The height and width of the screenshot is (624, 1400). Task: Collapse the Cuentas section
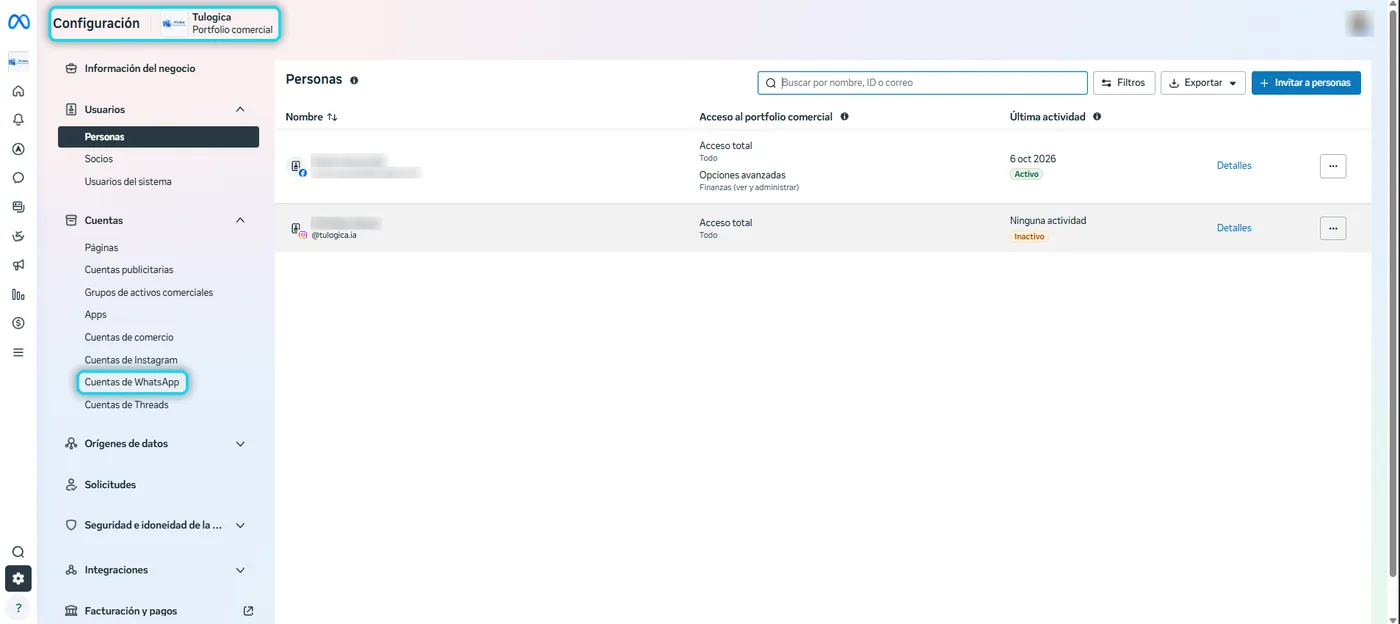(x=240, y=220)
